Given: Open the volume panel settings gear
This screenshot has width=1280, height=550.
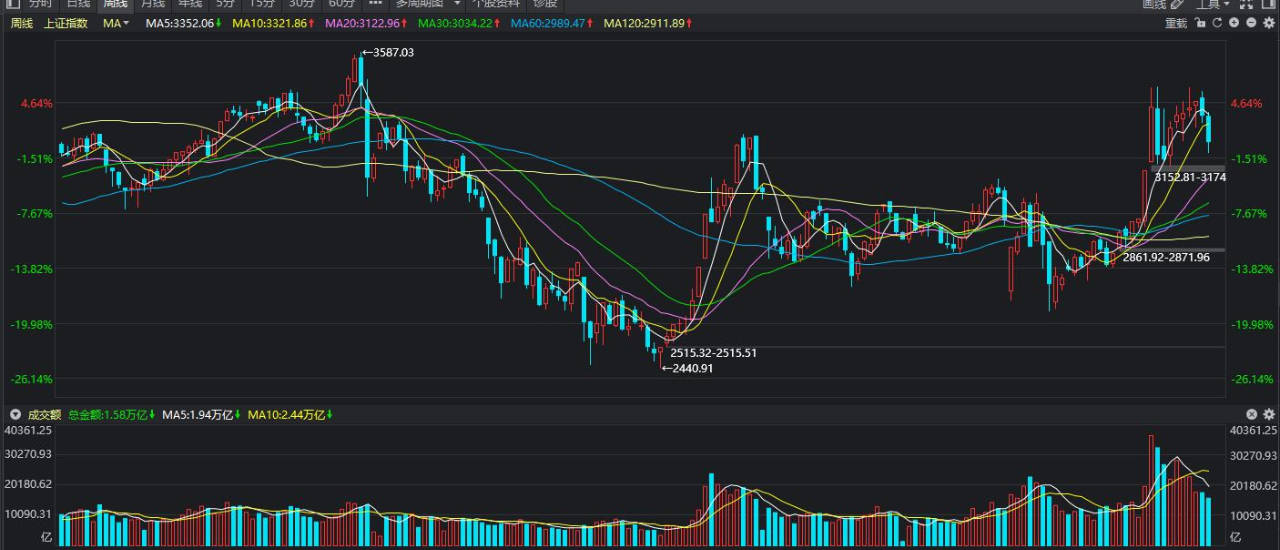Looking at the screenshot, I should [x=1268, y=414].
